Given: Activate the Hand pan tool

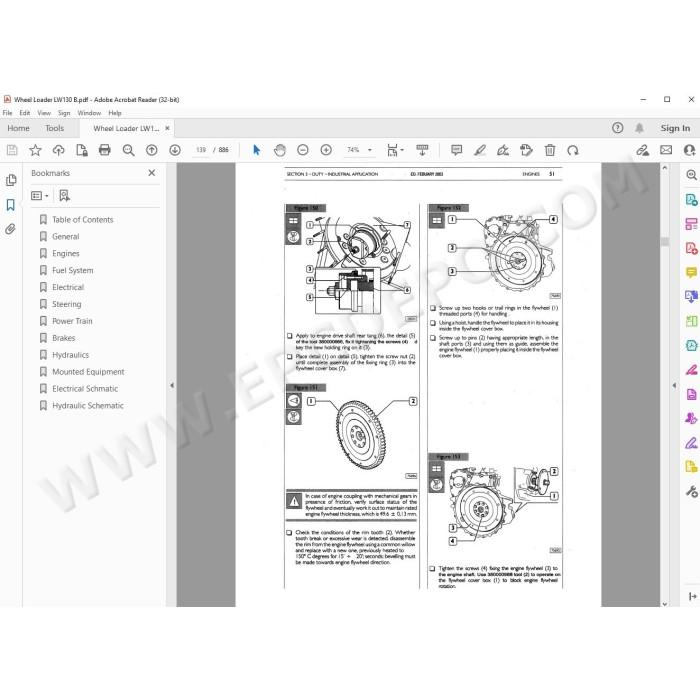Looking at the screenshot, I should [280, 150].
